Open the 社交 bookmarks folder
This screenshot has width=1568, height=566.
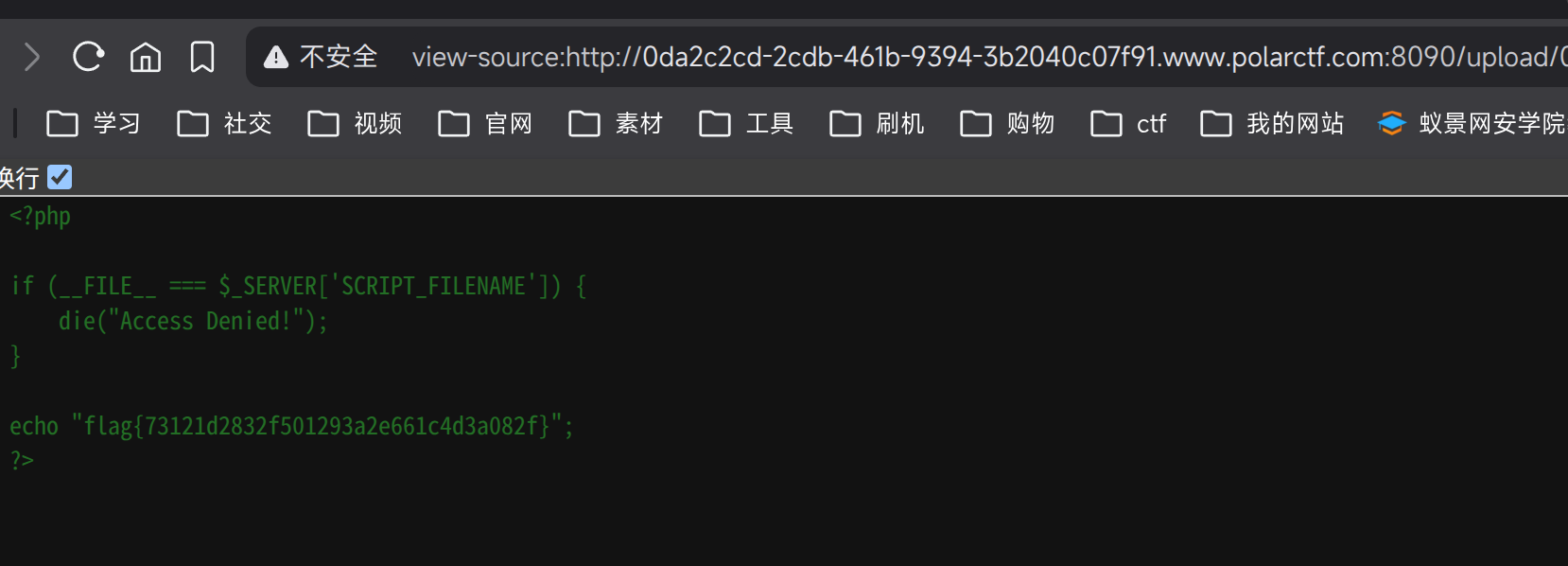coord(225,123)
